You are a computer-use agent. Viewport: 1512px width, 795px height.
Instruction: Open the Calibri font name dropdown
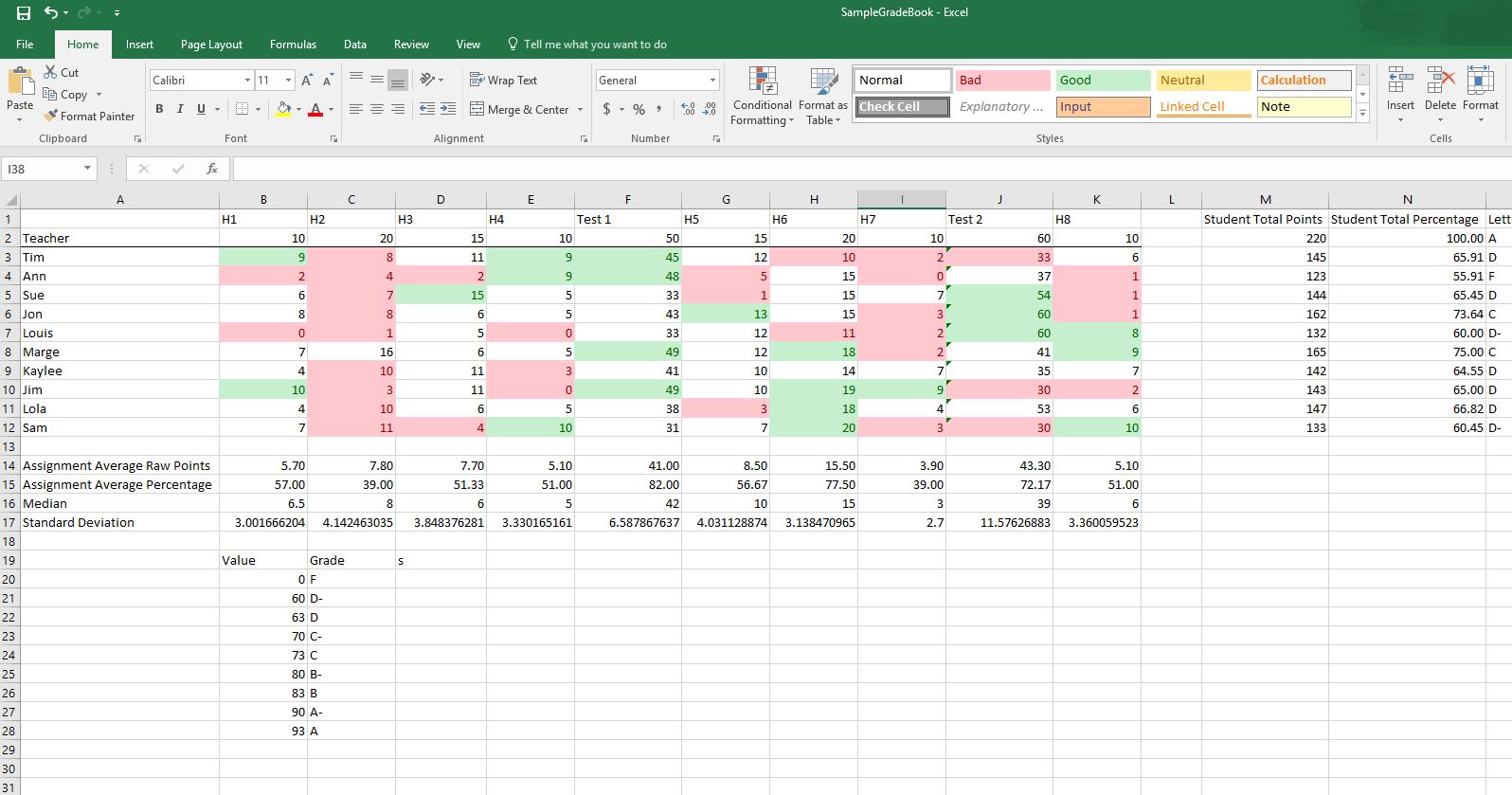tap(247, 81)
